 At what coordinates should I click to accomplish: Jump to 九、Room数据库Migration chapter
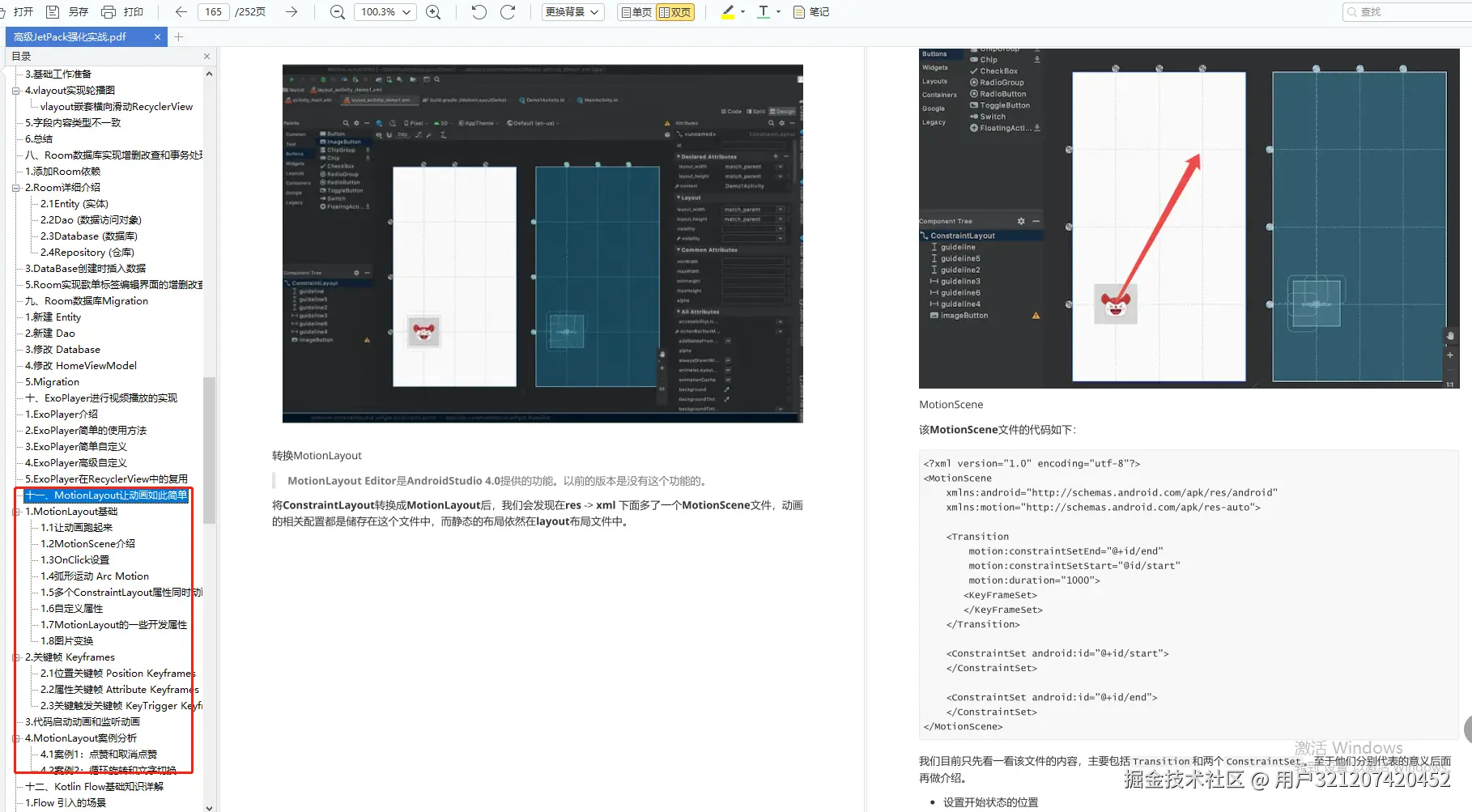[87, 301]
